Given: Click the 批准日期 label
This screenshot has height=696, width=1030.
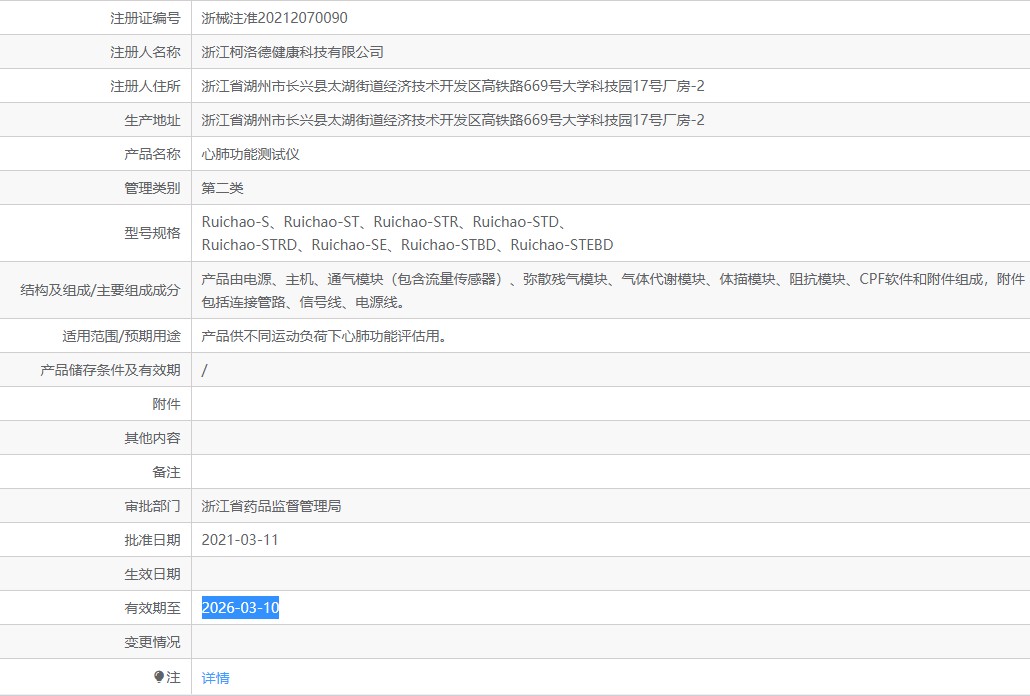Looking at the screenshot, I should click(152, 540).
